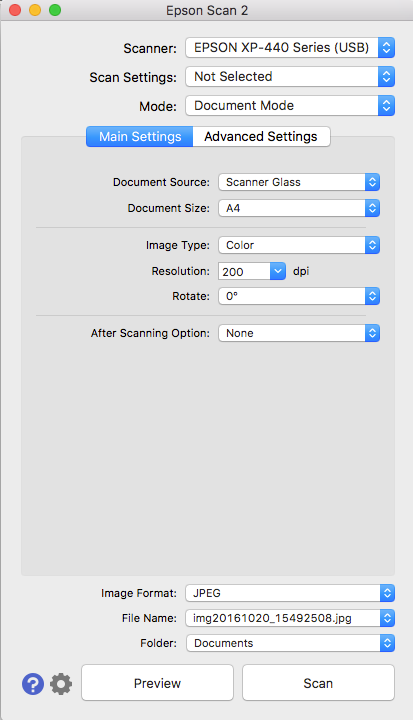Open the Mode dropdown set to Document Mode
This screenshot has height=720, width=413.
[290, 106]
